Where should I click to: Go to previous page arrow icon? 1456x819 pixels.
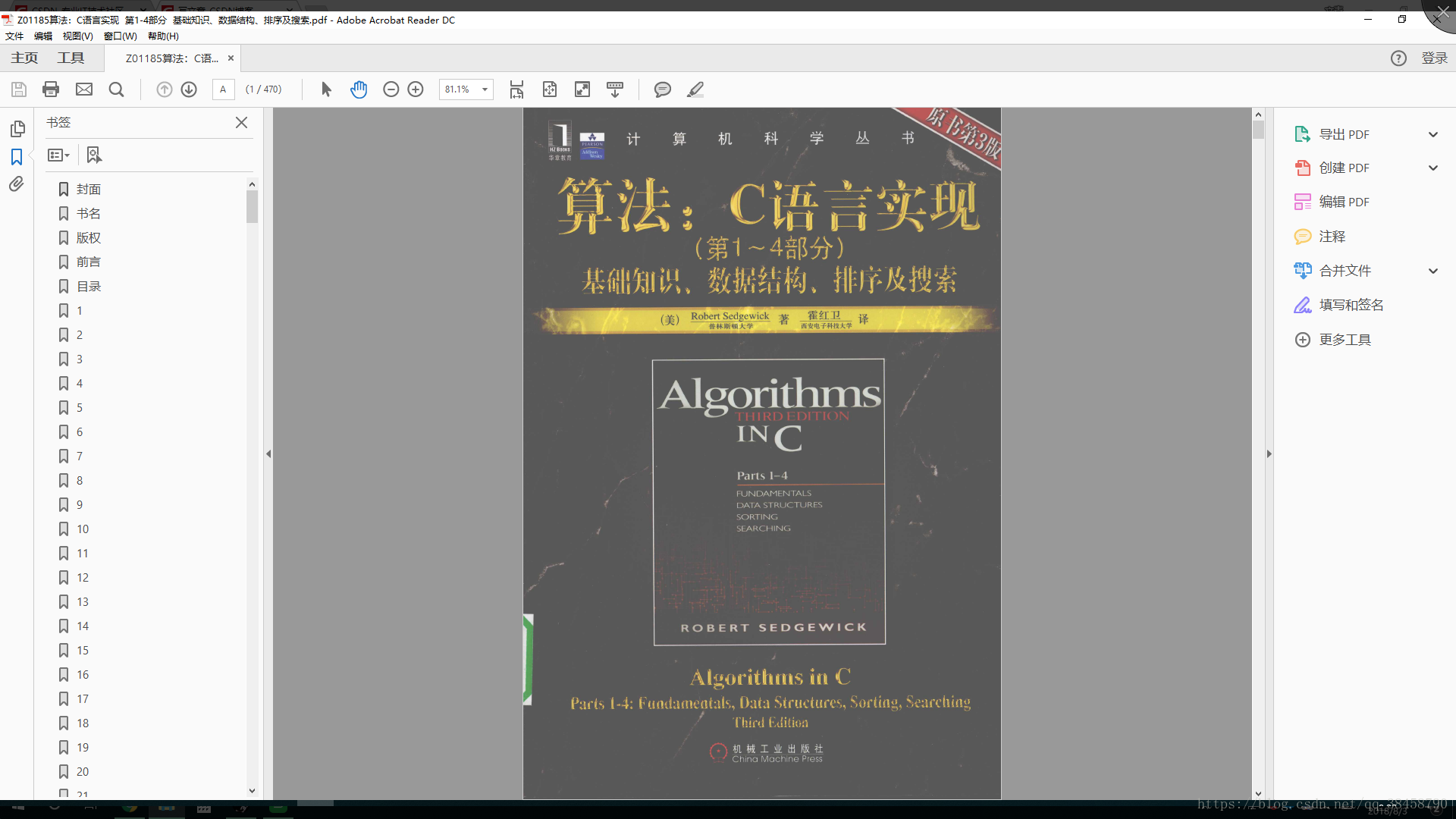point(164,89)
